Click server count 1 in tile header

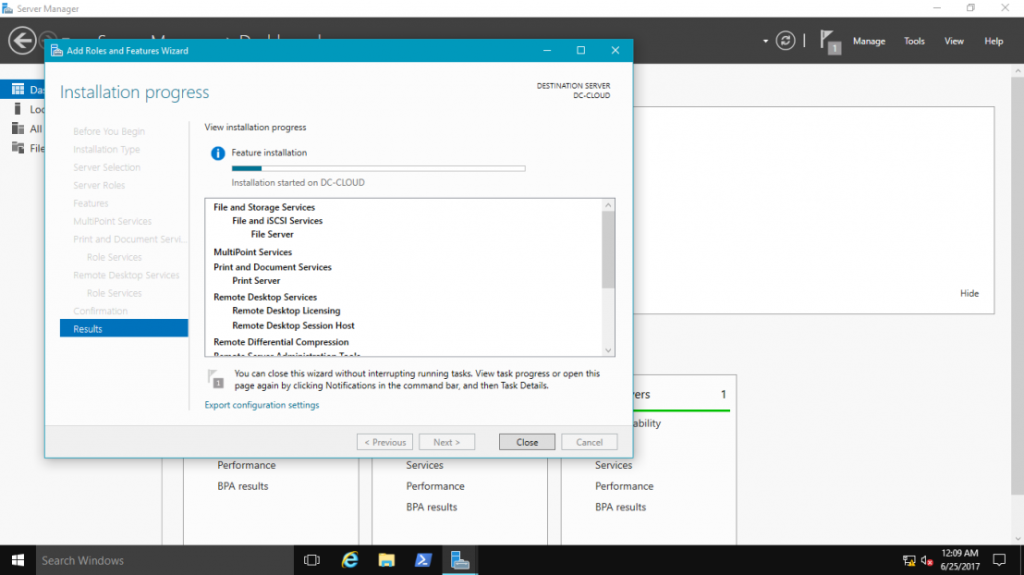pyautogui.click(x=723, y=395)
